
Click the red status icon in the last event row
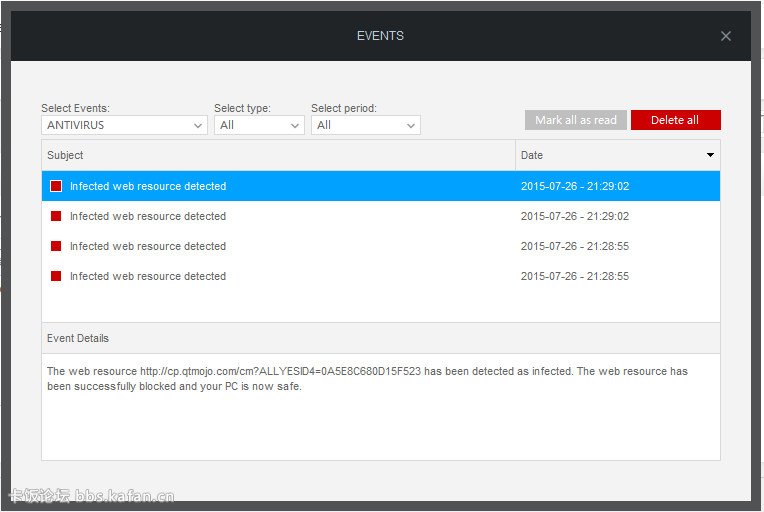(x=56, y=276)
